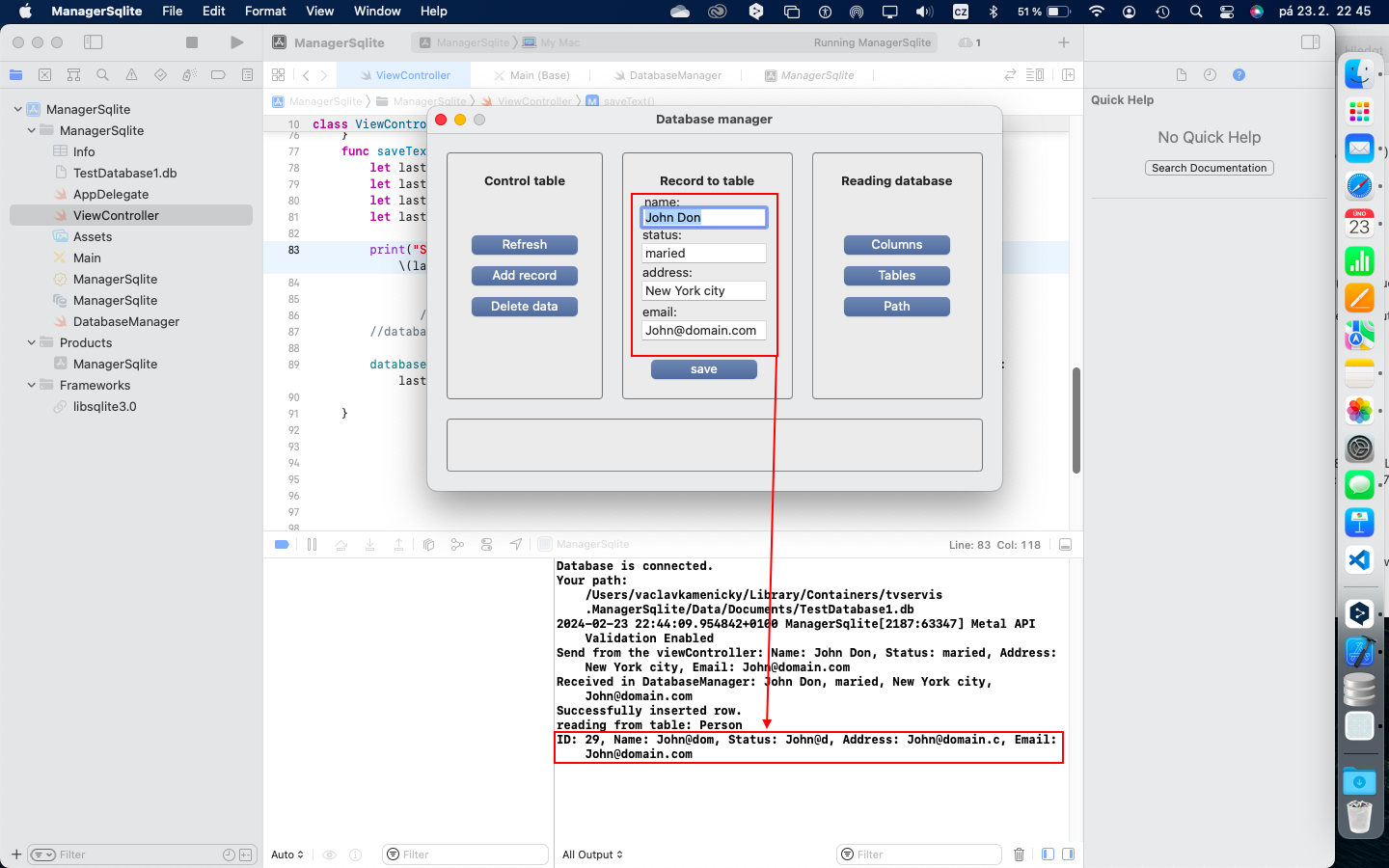Open the Test navigator diamond icon

pos(160,75)
